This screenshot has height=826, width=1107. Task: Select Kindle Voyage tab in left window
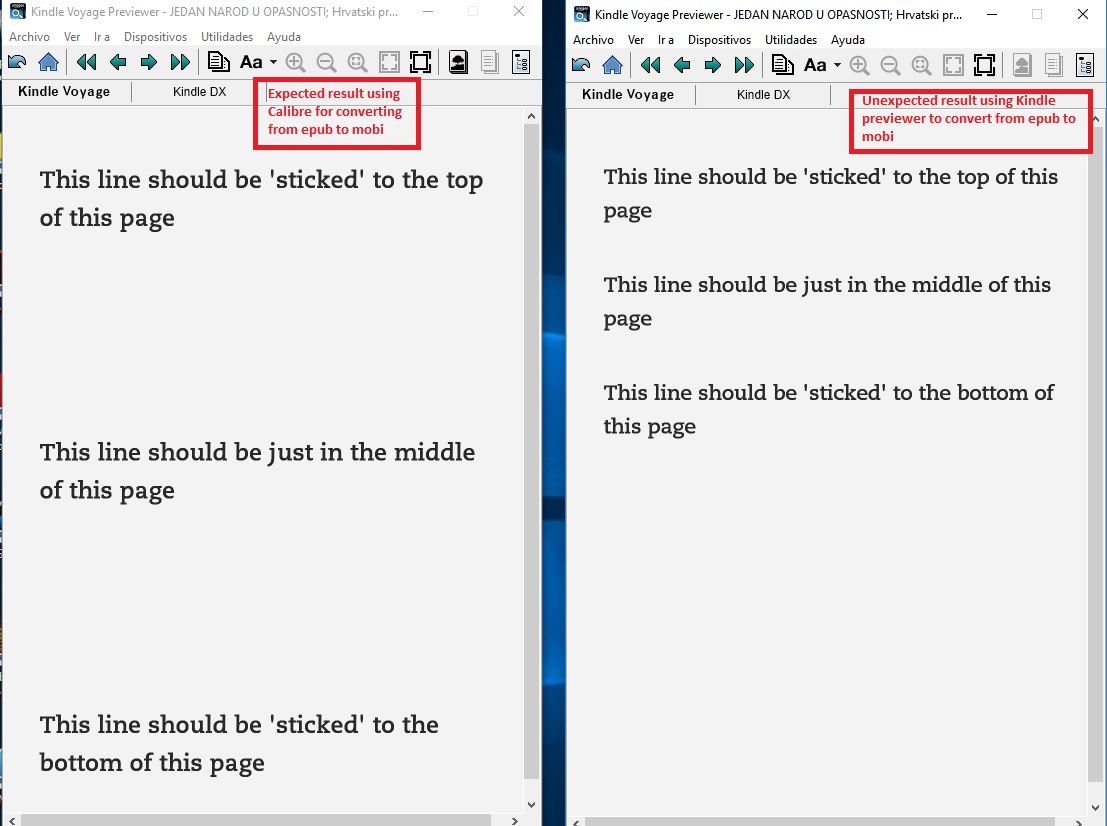tap(64, 92)
